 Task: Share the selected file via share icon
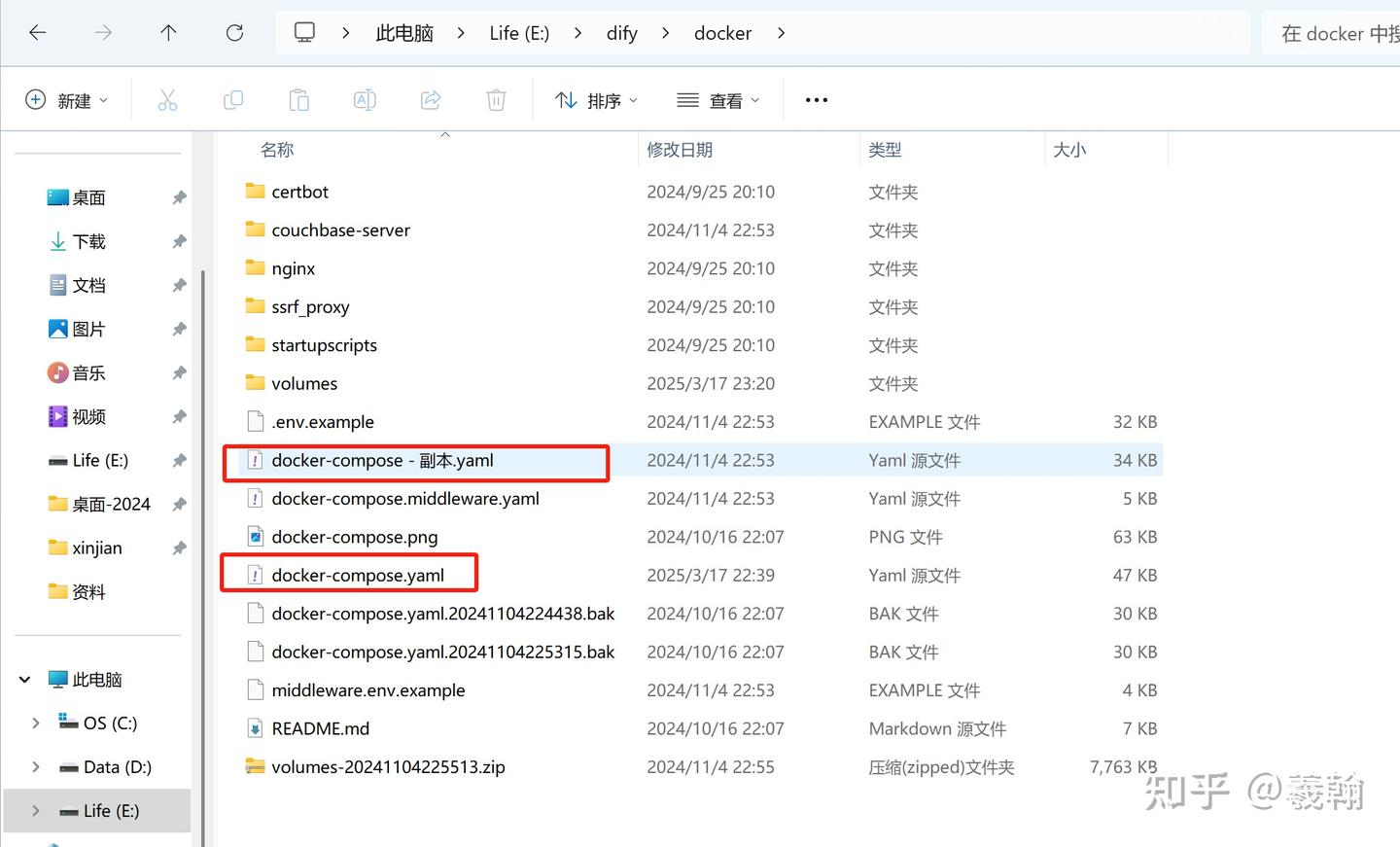click(431, 99)
